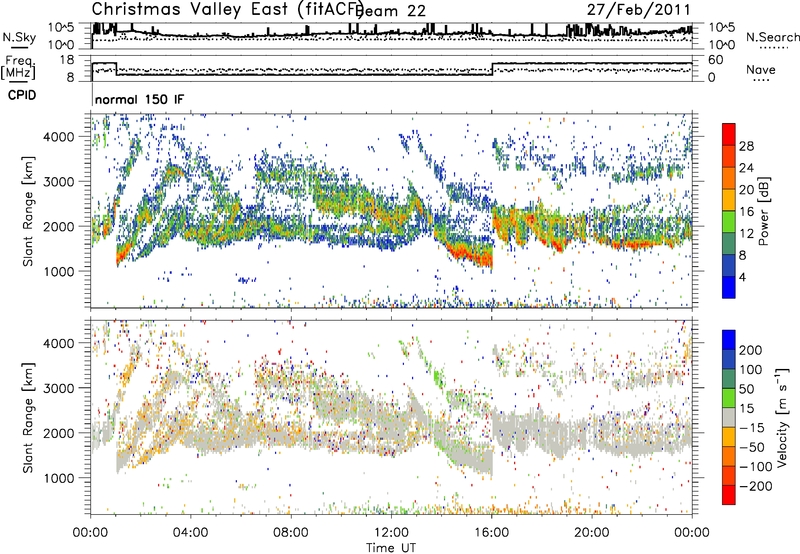
Task: Click the 'Freq. [MHz]' axis label
Action: (18, 68)
